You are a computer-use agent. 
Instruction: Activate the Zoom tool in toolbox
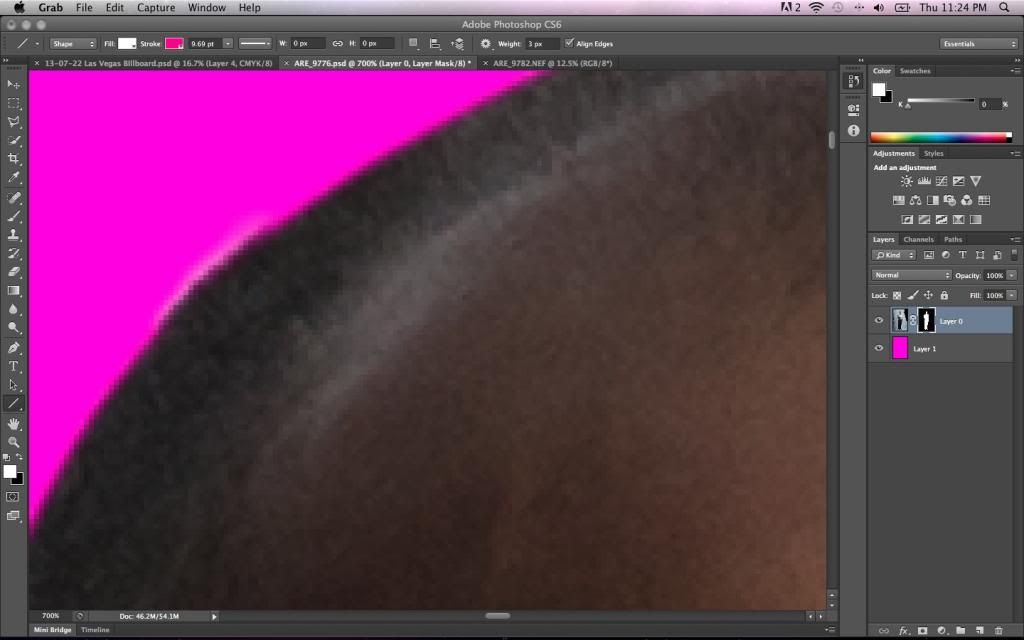13,442
